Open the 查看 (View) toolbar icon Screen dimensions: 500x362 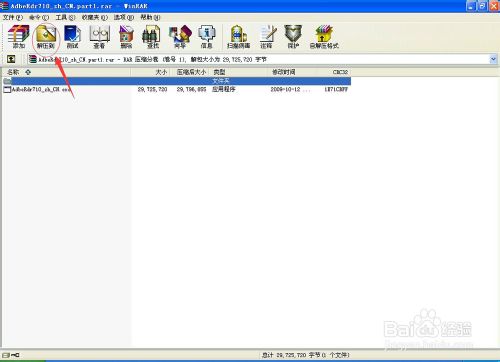coord(99,37)
